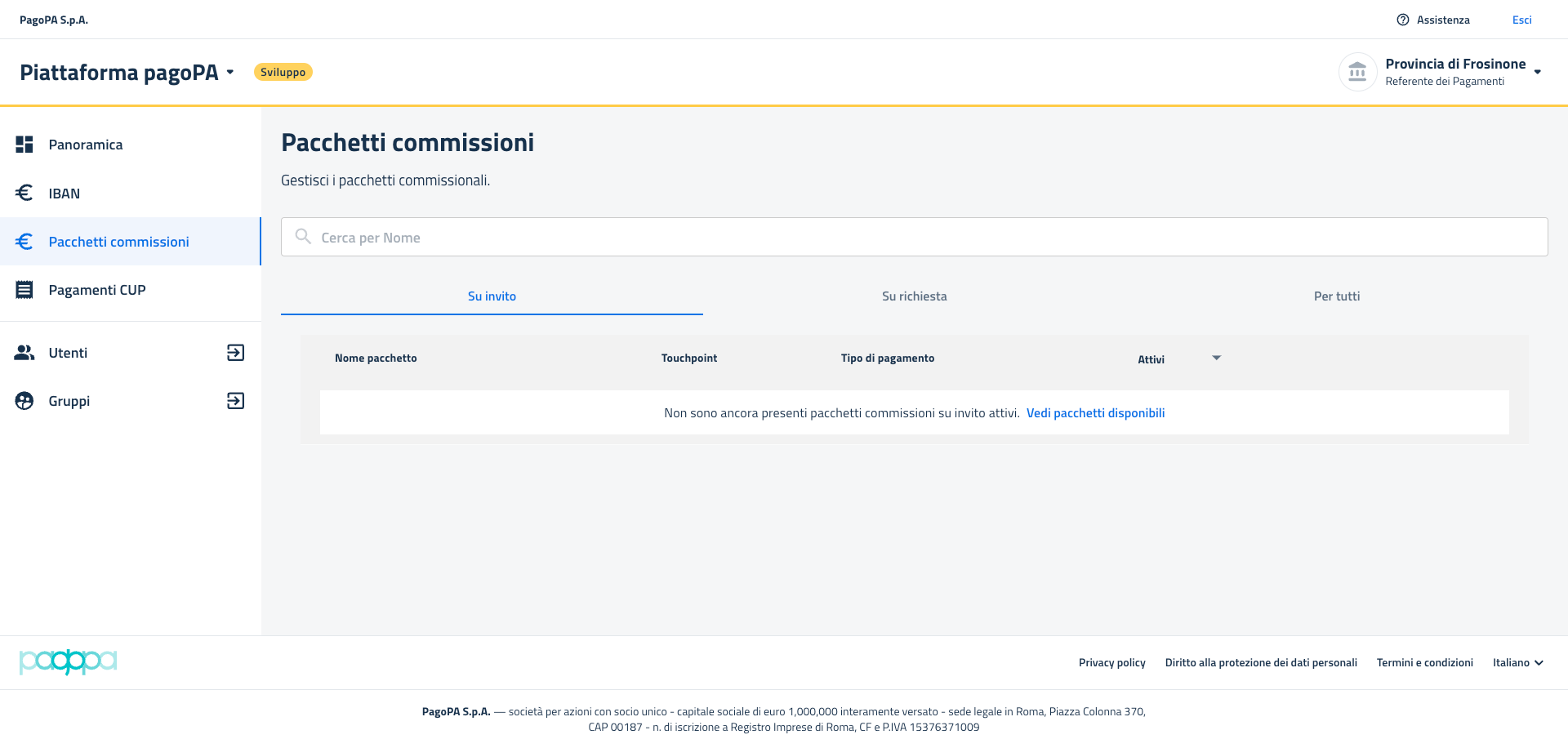Change language via Italiano dropdown
This screenshot has height=748, width=1568.
tap(1517, 662)
